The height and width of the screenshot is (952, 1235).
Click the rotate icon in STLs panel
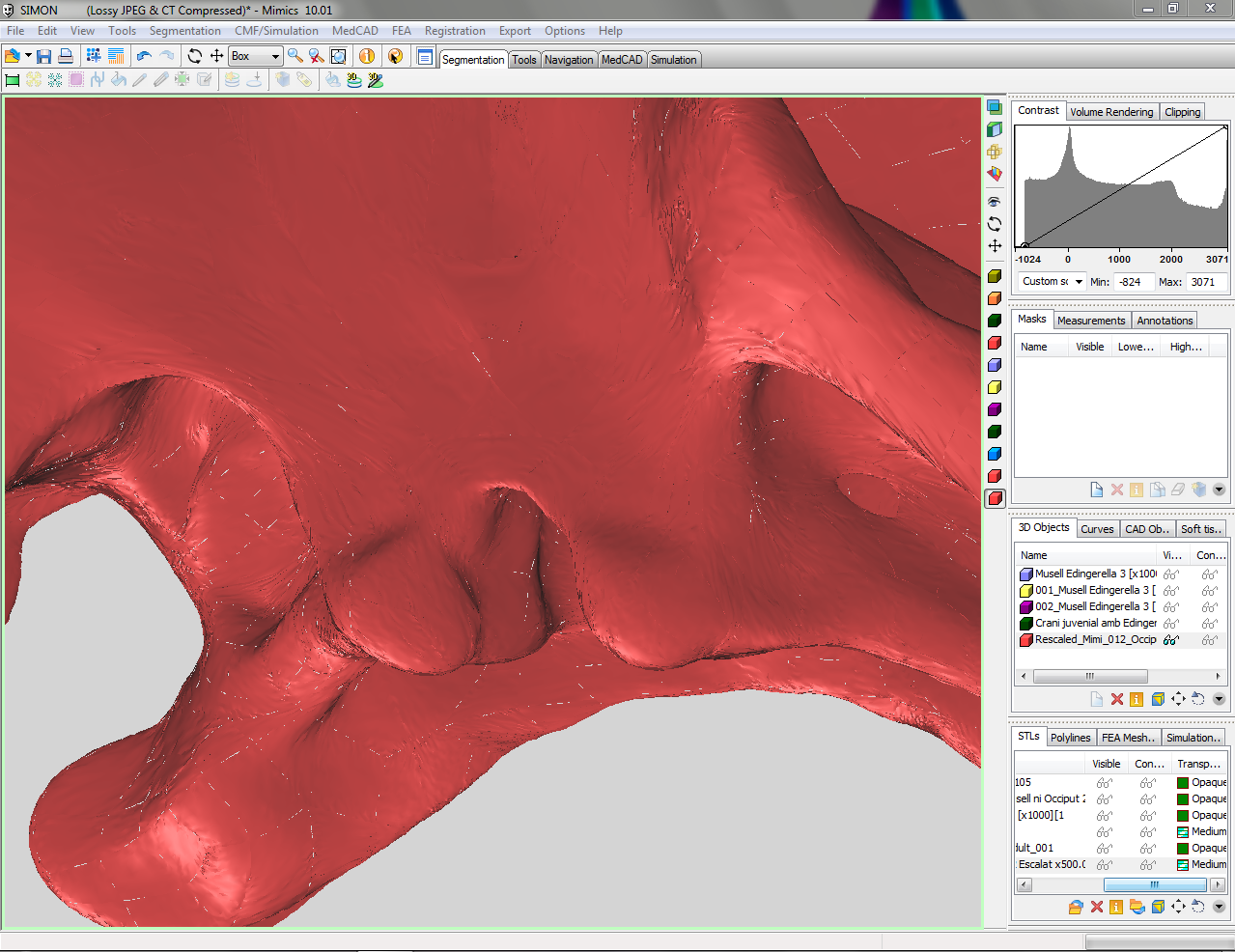[1198, 907]
